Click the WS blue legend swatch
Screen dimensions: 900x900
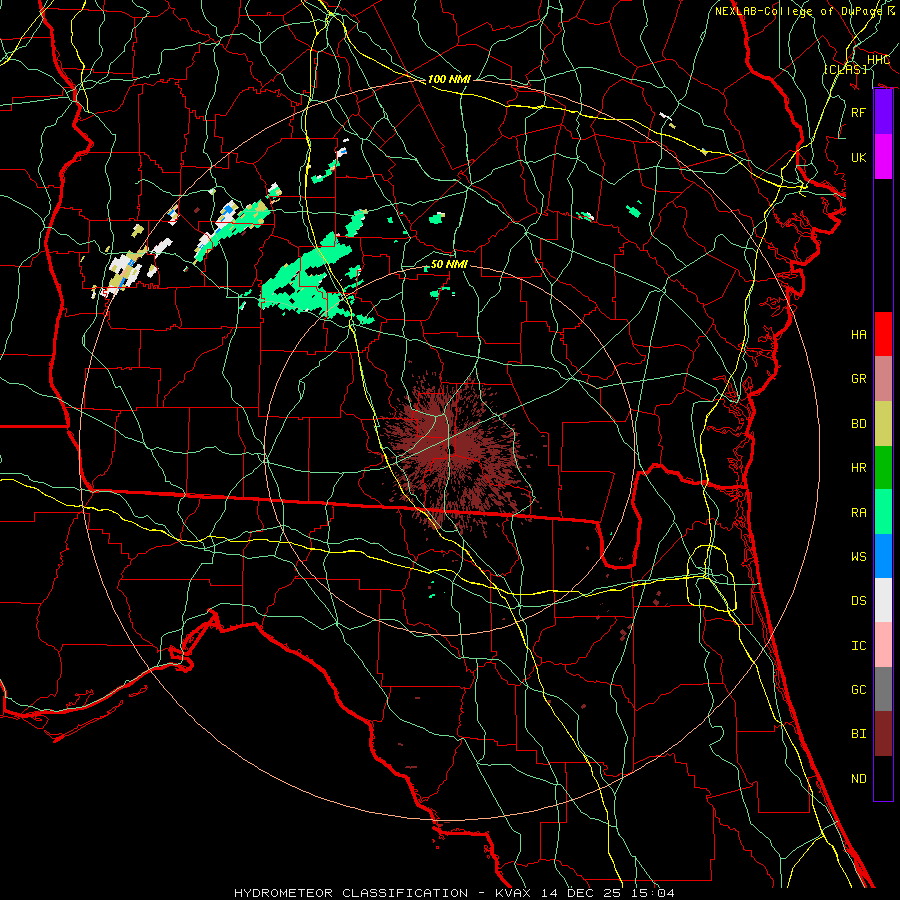tap(883, 556)
